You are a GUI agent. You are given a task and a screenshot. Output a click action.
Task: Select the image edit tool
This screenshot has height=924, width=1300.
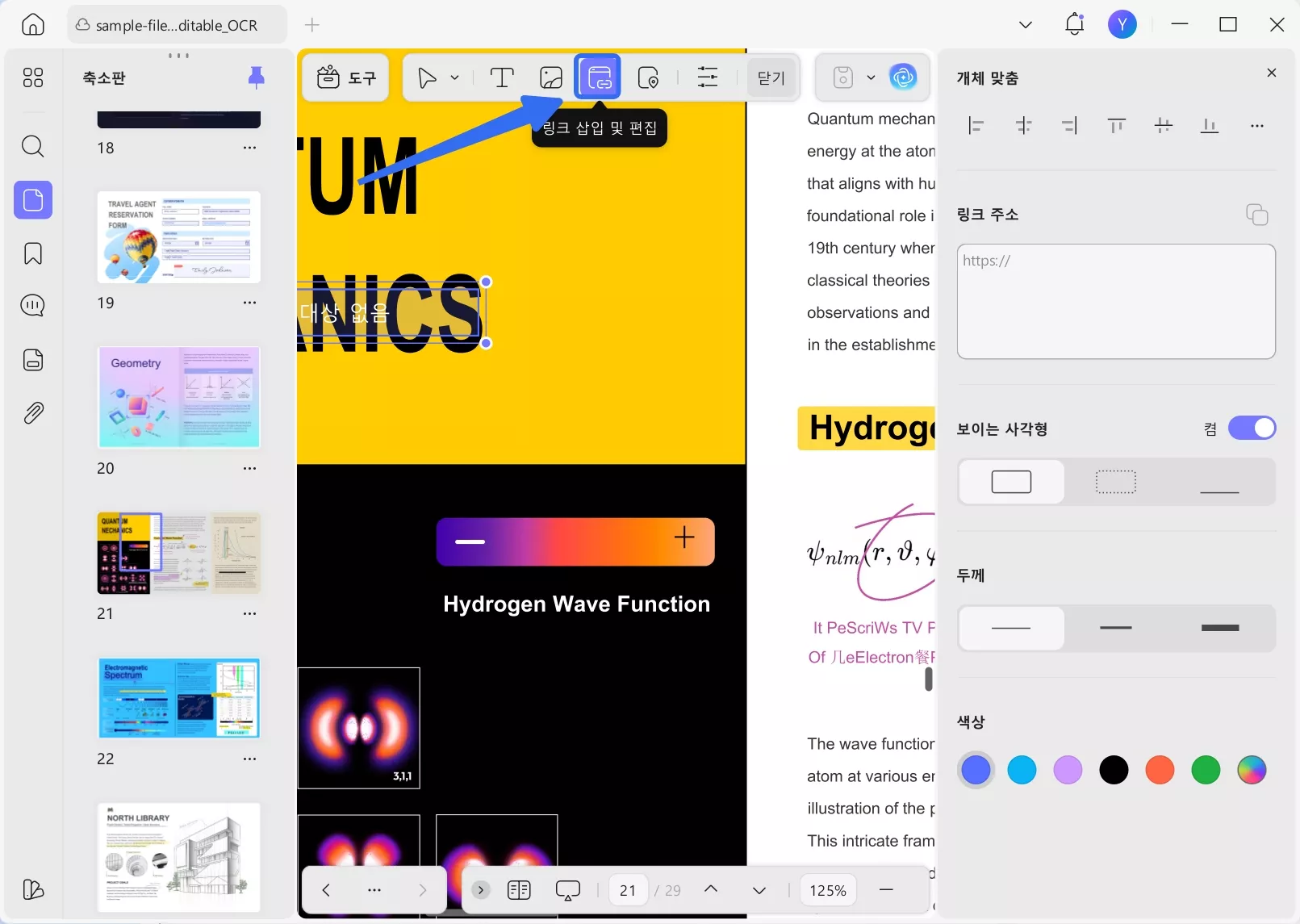(551, 77)
